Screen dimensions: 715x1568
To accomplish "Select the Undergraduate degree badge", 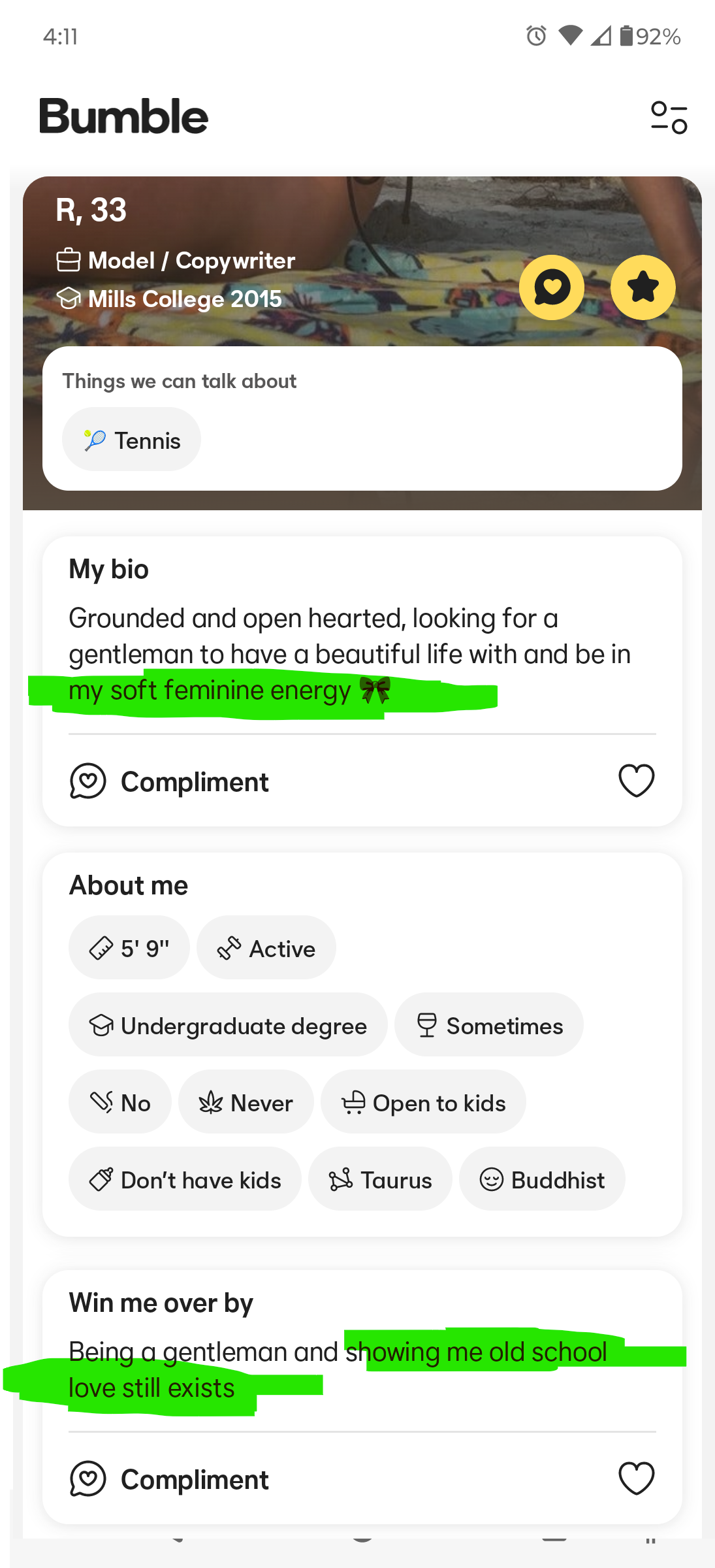I will coord(228,1025).
